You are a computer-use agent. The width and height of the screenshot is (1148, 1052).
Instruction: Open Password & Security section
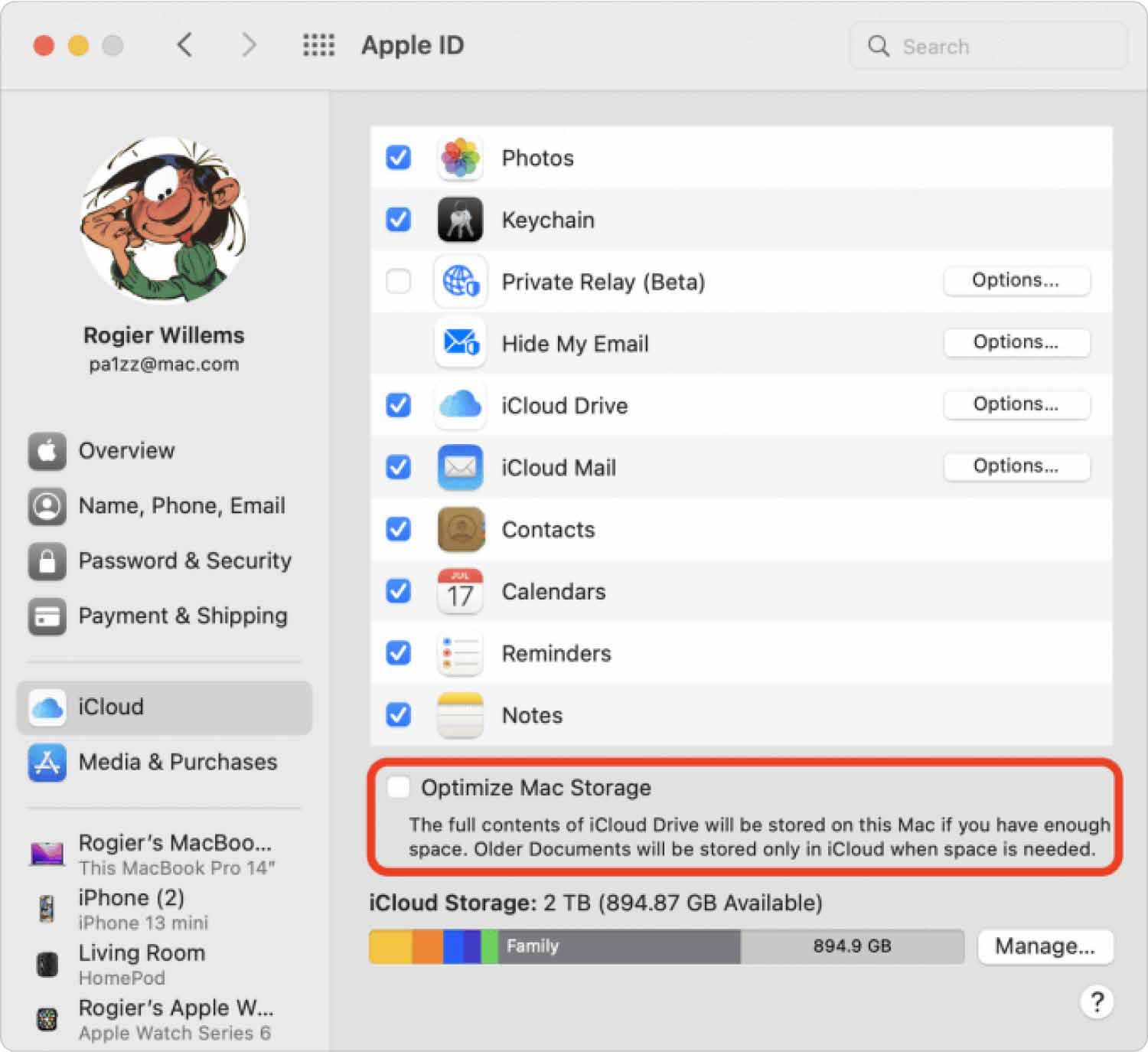[x=164, y=561]
